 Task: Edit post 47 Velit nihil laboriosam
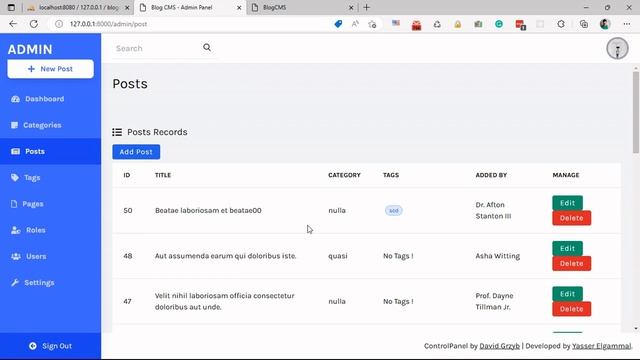tap(567, 294)
